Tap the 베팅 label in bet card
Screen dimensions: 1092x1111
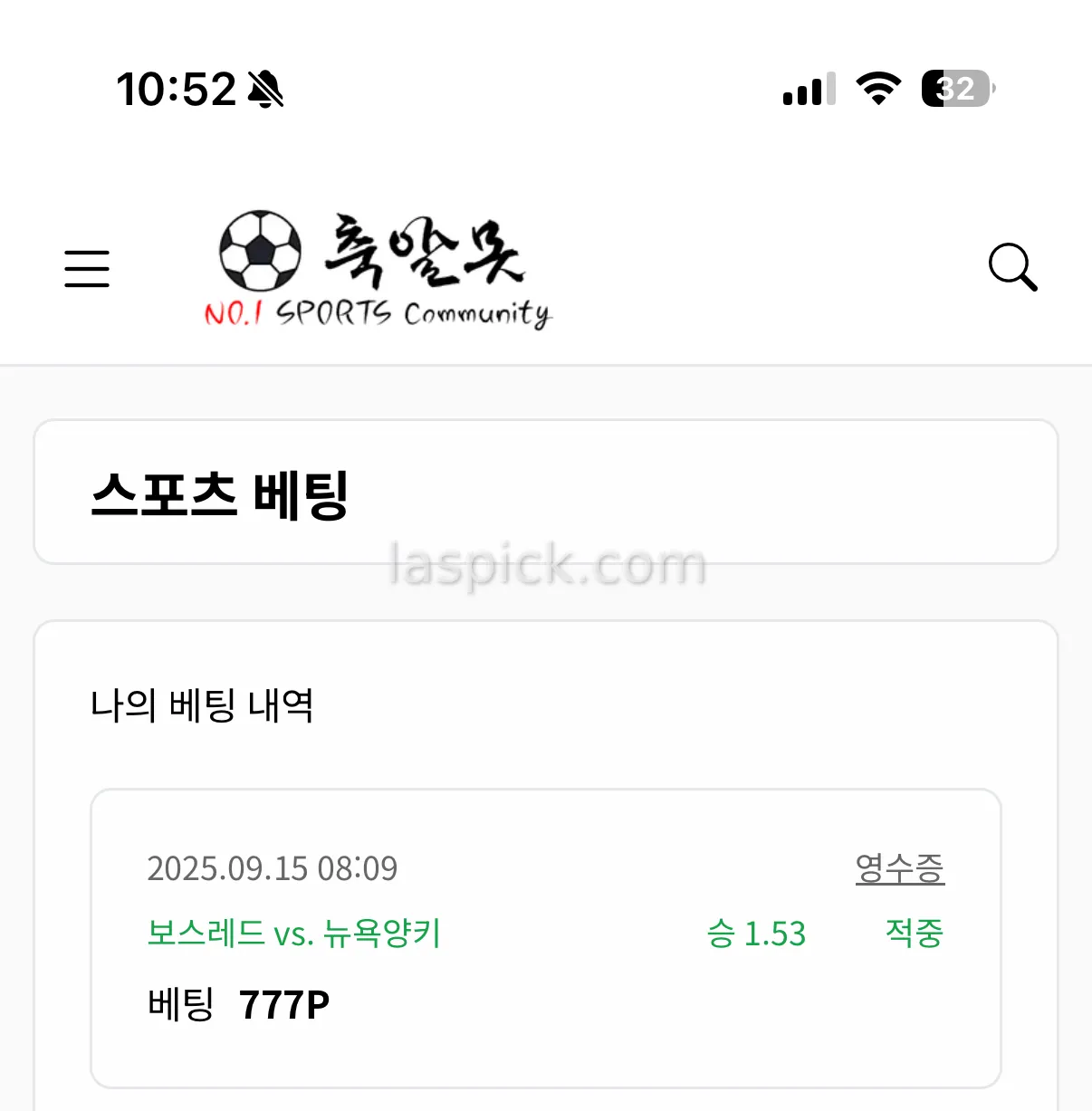(180, 1004)
